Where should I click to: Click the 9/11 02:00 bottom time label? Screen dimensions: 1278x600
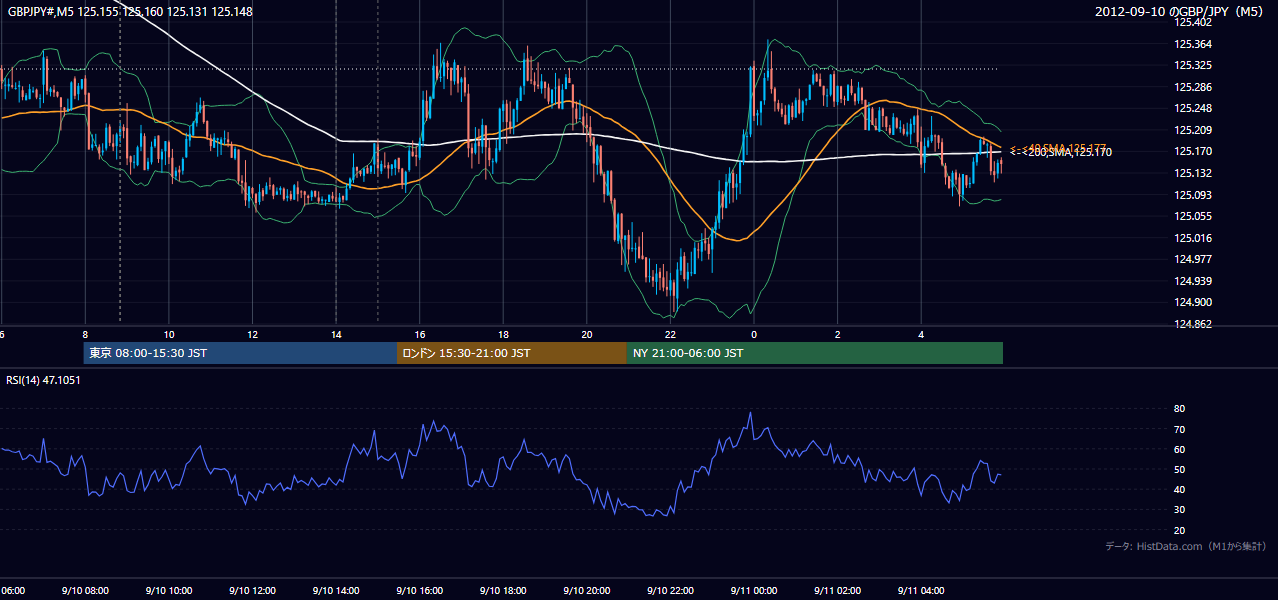(837, 591)
